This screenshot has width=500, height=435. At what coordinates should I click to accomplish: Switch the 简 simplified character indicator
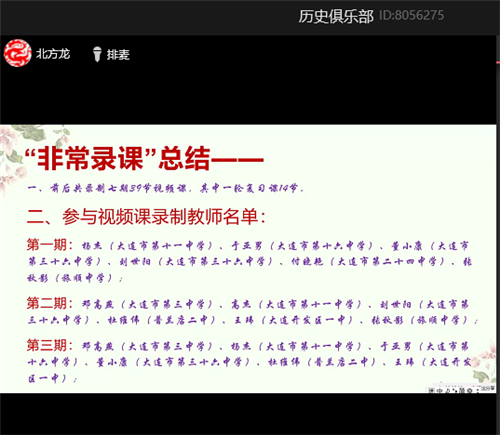pos(462,390)
